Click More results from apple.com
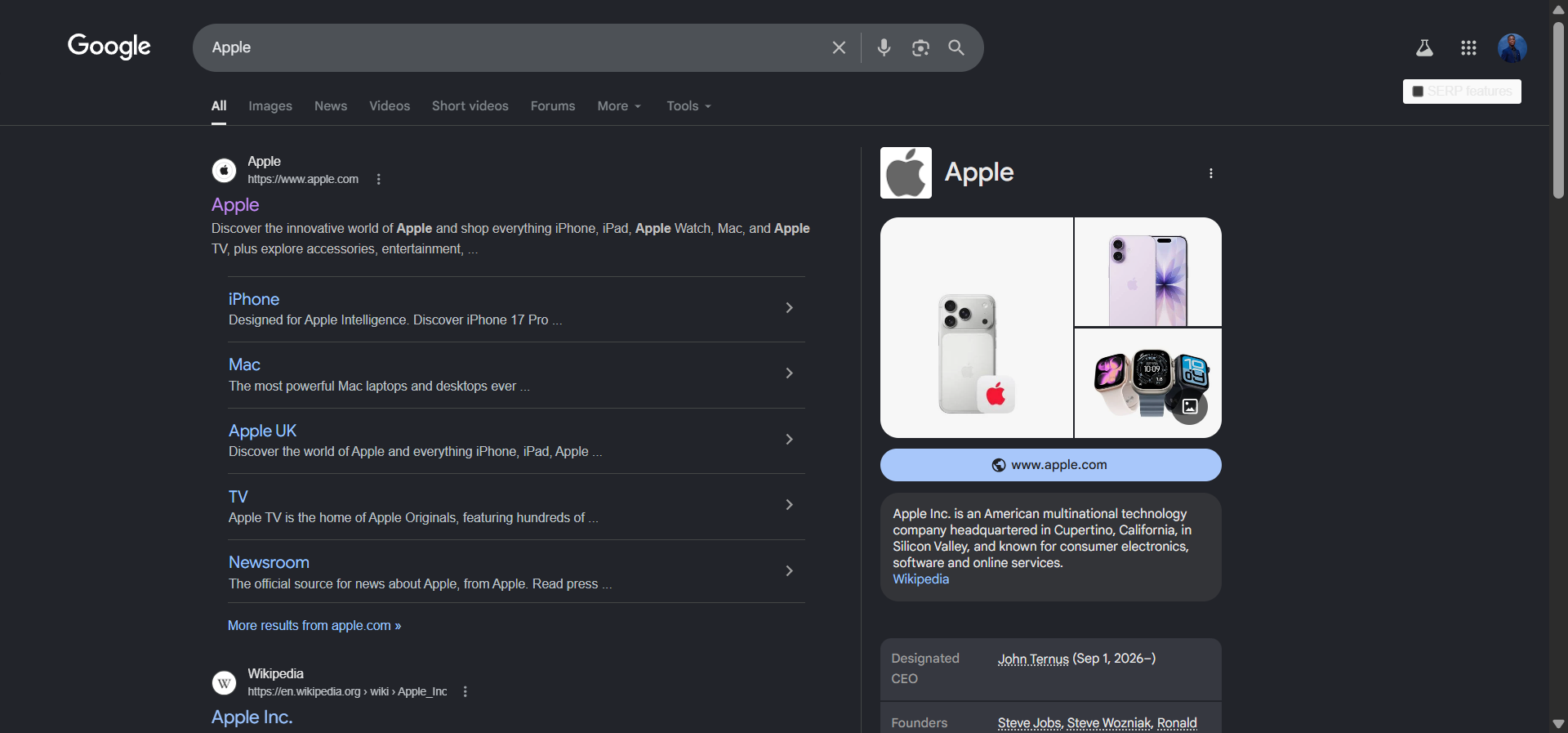Image resolution: width=1568 pixels, height=733 pixels. tap(314, 626)
